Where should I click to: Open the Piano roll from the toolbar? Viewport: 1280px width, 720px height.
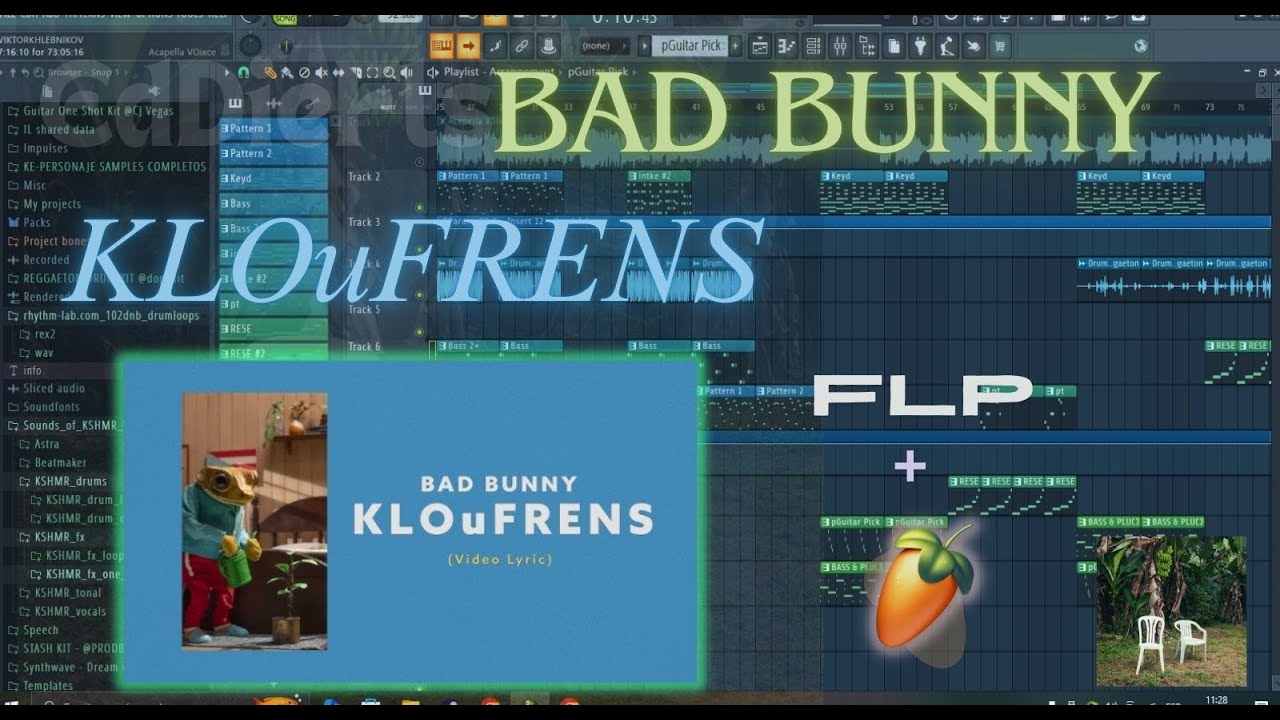787,46
